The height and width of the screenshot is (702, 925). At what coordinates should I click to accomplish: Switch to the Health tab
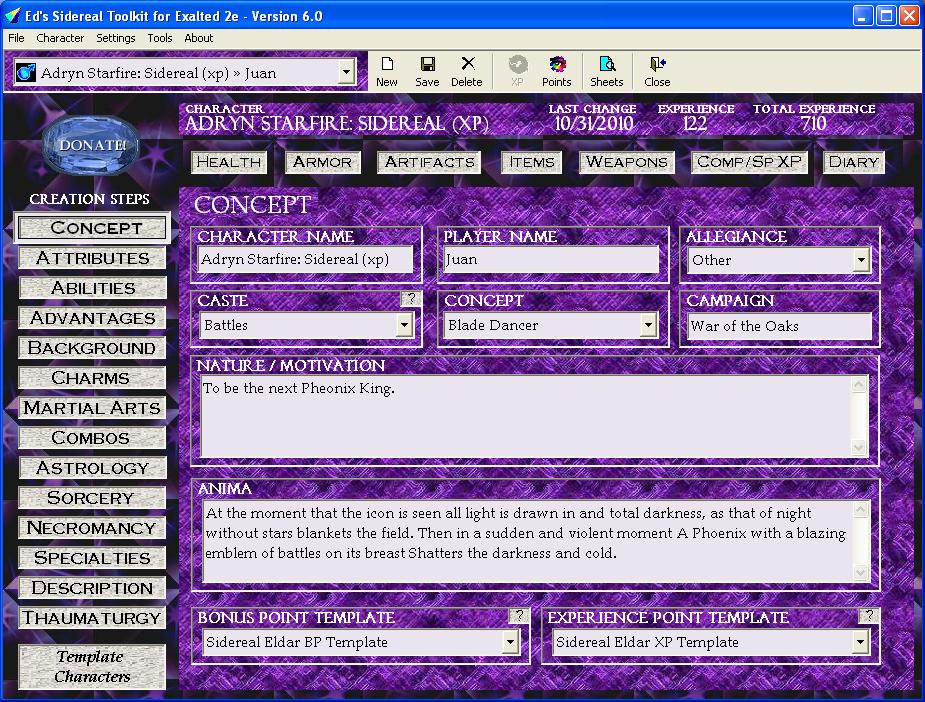(x=229, y=162)
